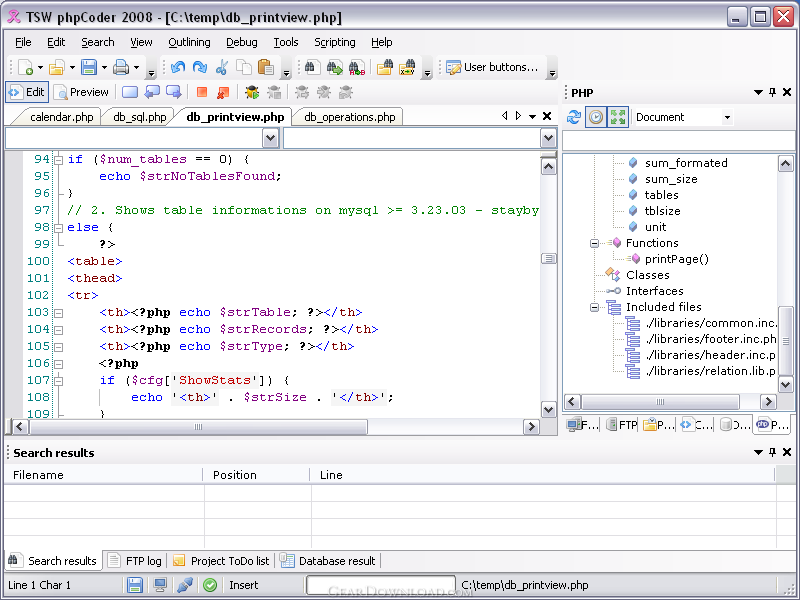Image resolution: width=800 pixels, height=600 pixels.
Task: Click the Open folder toolbar icon
Action: 56,67
